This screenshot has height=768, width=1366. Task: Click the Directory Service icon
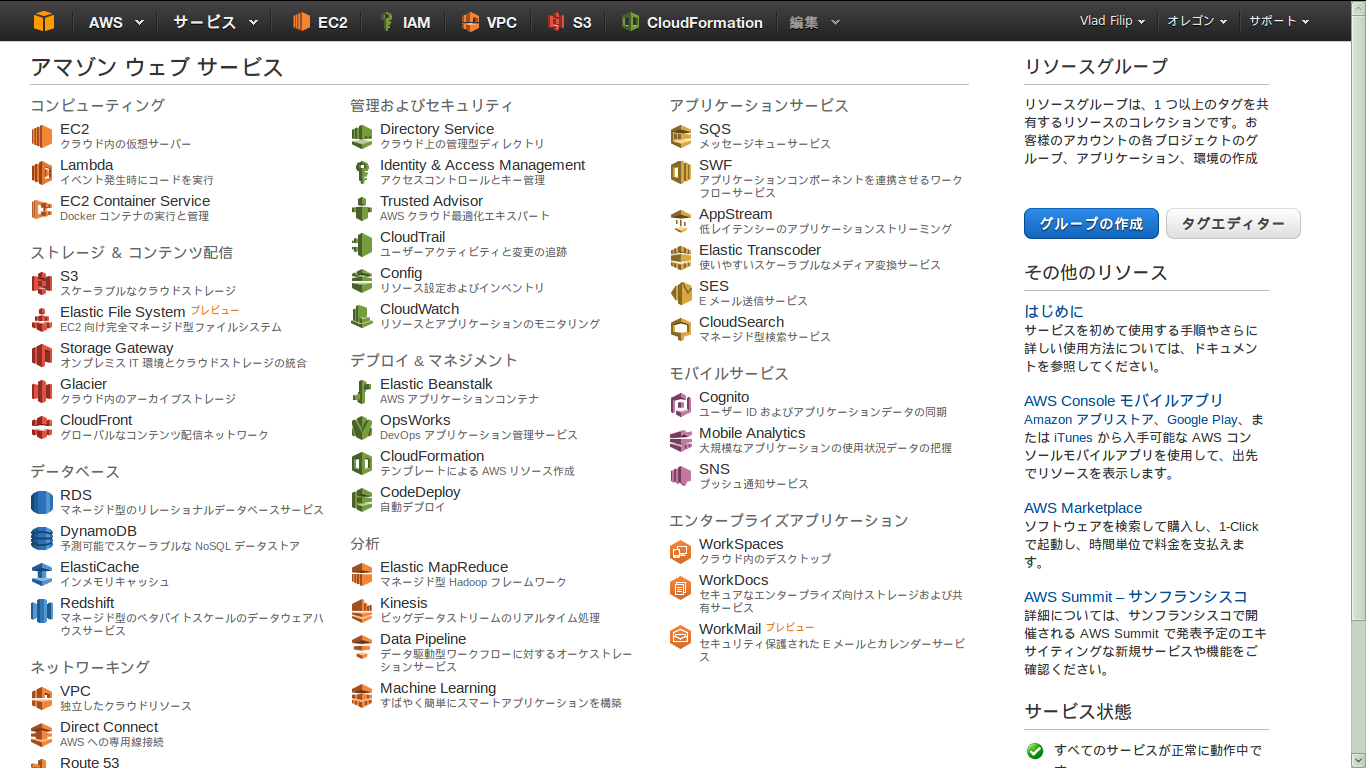361,136
